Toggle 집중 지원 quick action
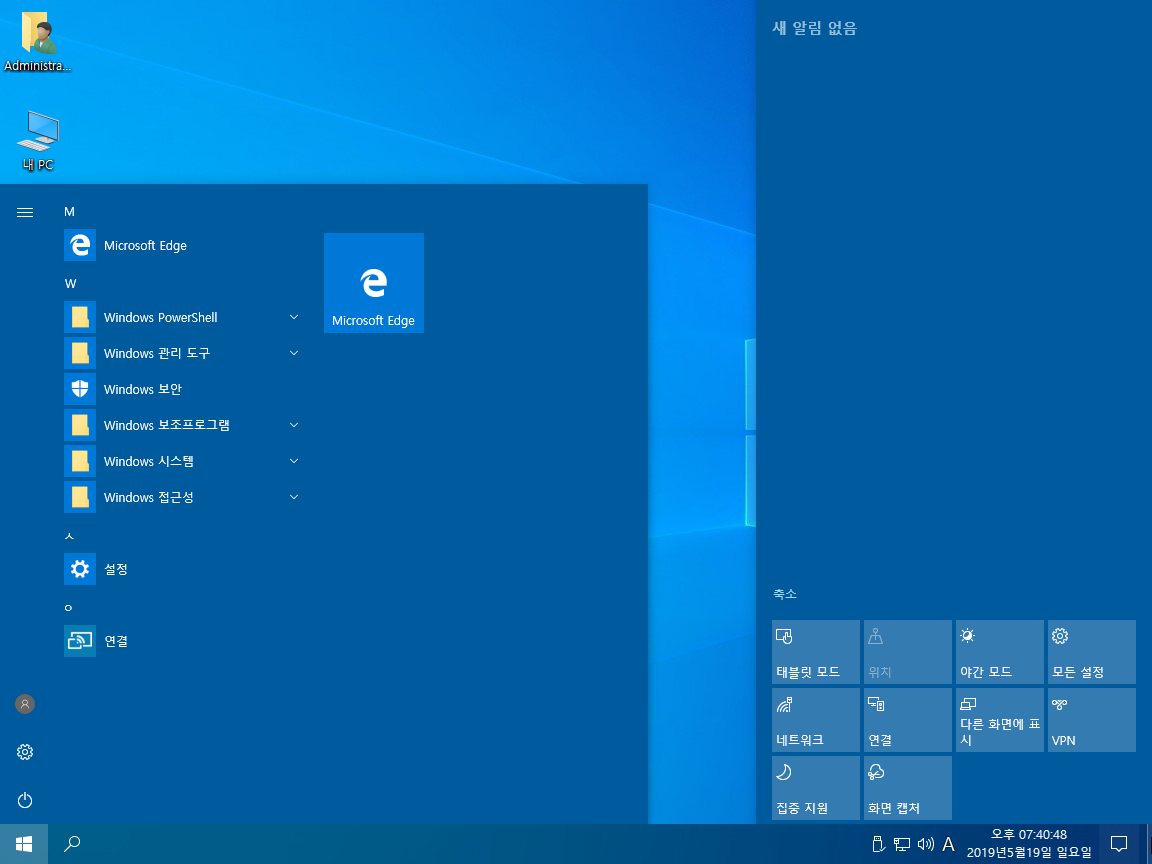Image resolution: width=1152 pixels, height=864 pixels. coord(816,788)
